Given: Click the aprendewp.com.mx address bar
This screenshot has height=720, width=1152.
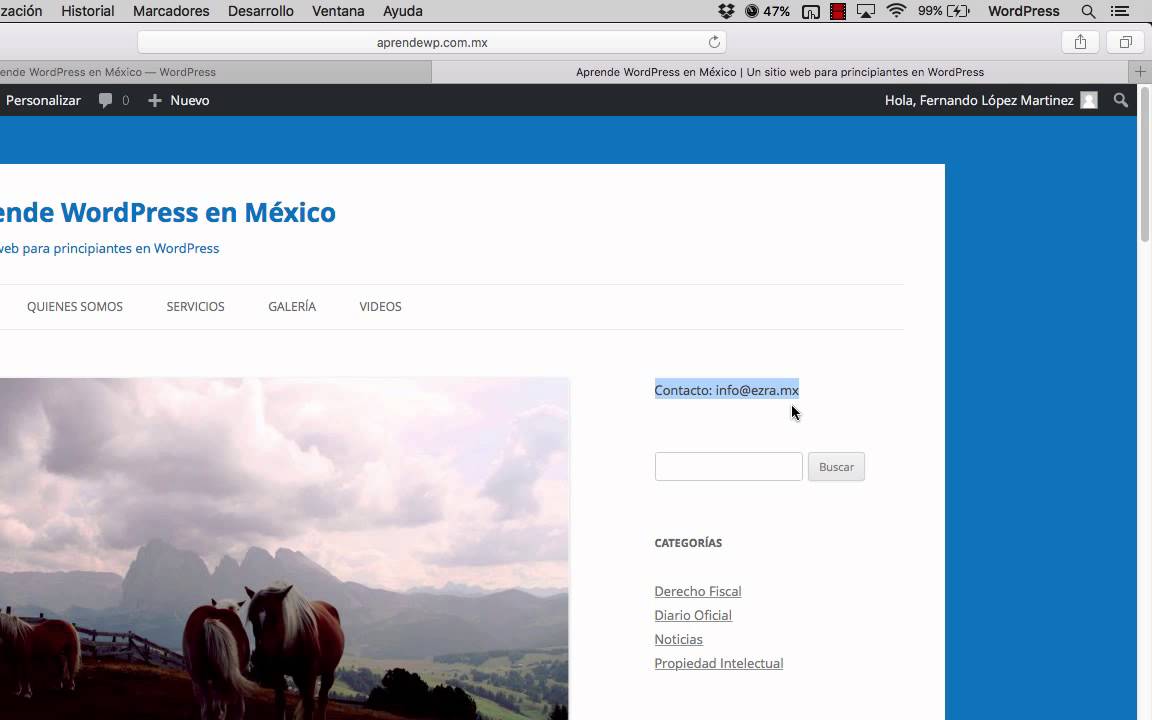Looking at the screenshot, I should point(432,42).
